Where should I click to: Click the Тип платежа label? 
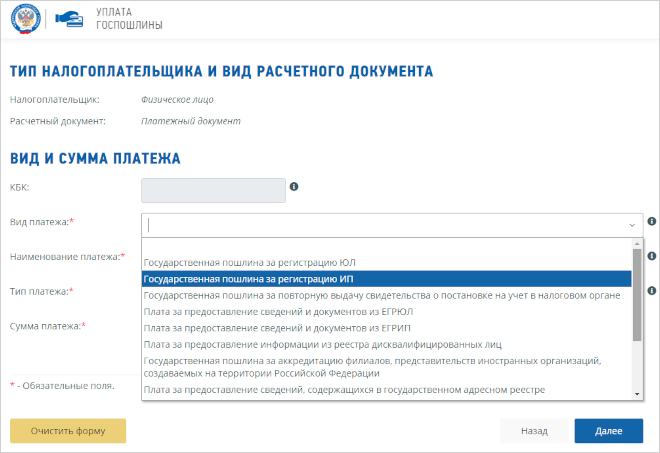click(x=42, y=291)
